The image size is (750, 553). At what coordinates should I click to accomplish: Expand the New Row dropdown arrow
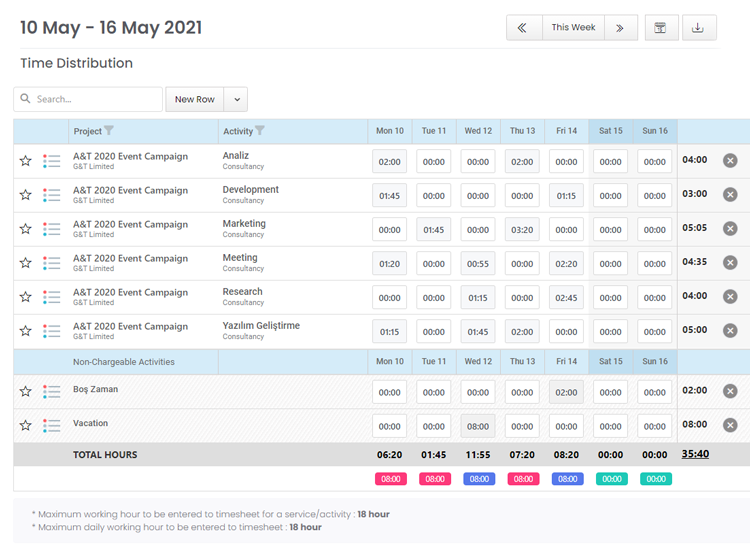point(236,99)
